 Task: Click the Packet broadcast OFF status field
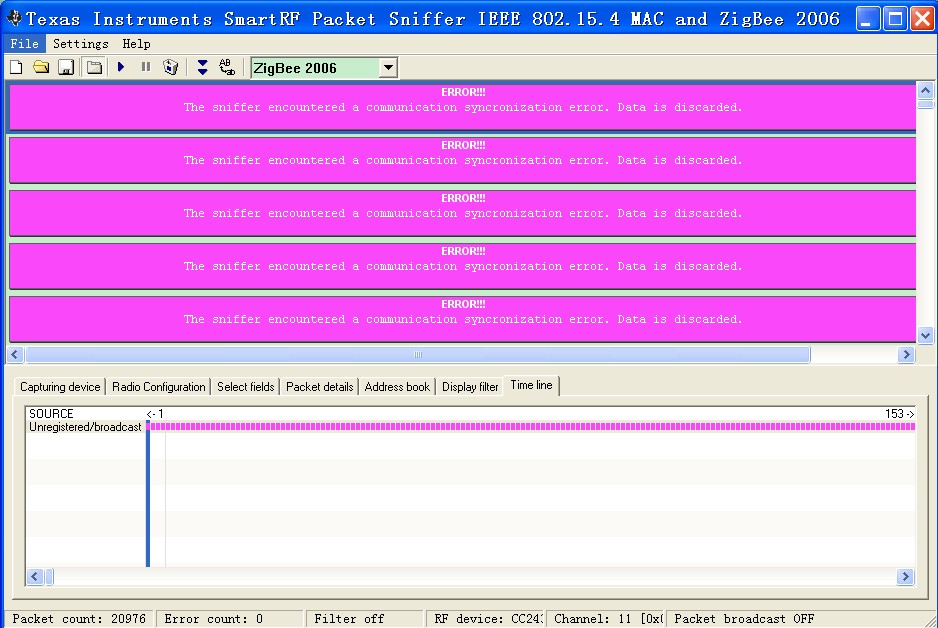[796, 618]
